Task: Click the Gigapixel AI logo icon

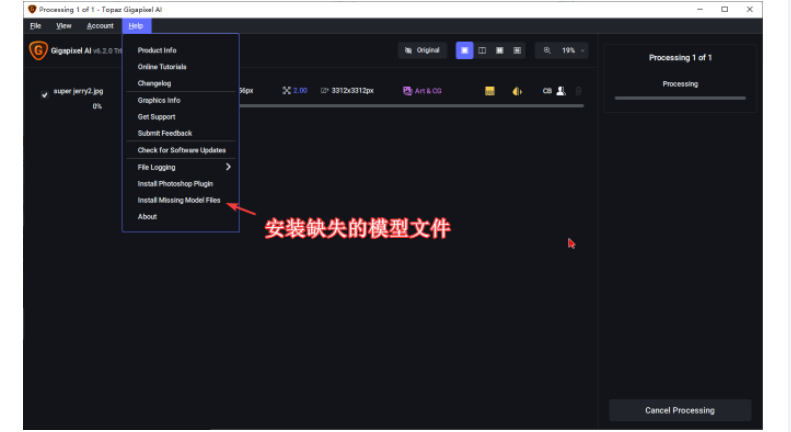Action: [x=38, y=50]
